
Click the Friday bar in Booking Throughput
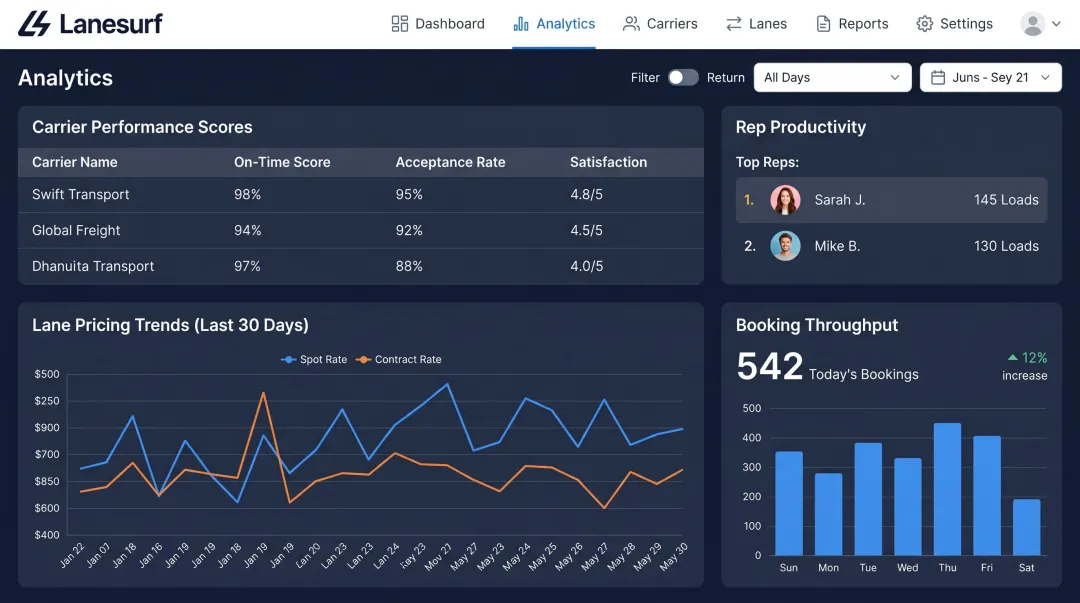coord(987,495)
